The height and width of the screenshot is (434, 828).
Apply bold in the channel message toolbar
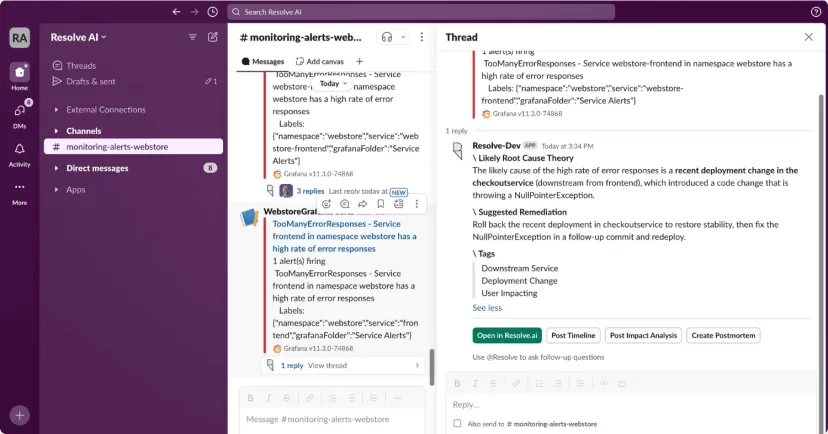(250, 398)
